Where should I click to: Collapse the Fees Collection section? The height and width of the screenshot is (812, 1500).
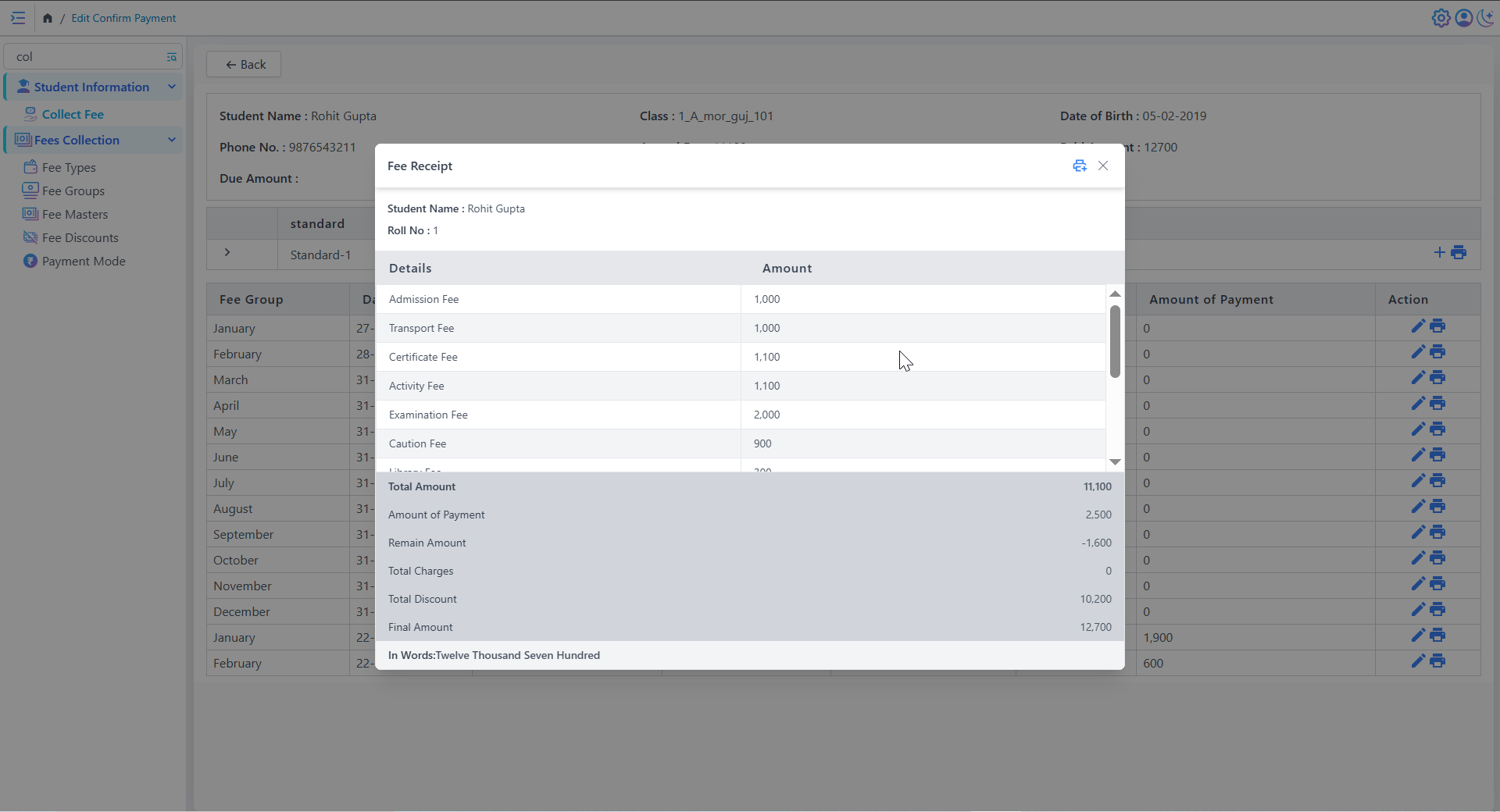(x=171, y=140)
